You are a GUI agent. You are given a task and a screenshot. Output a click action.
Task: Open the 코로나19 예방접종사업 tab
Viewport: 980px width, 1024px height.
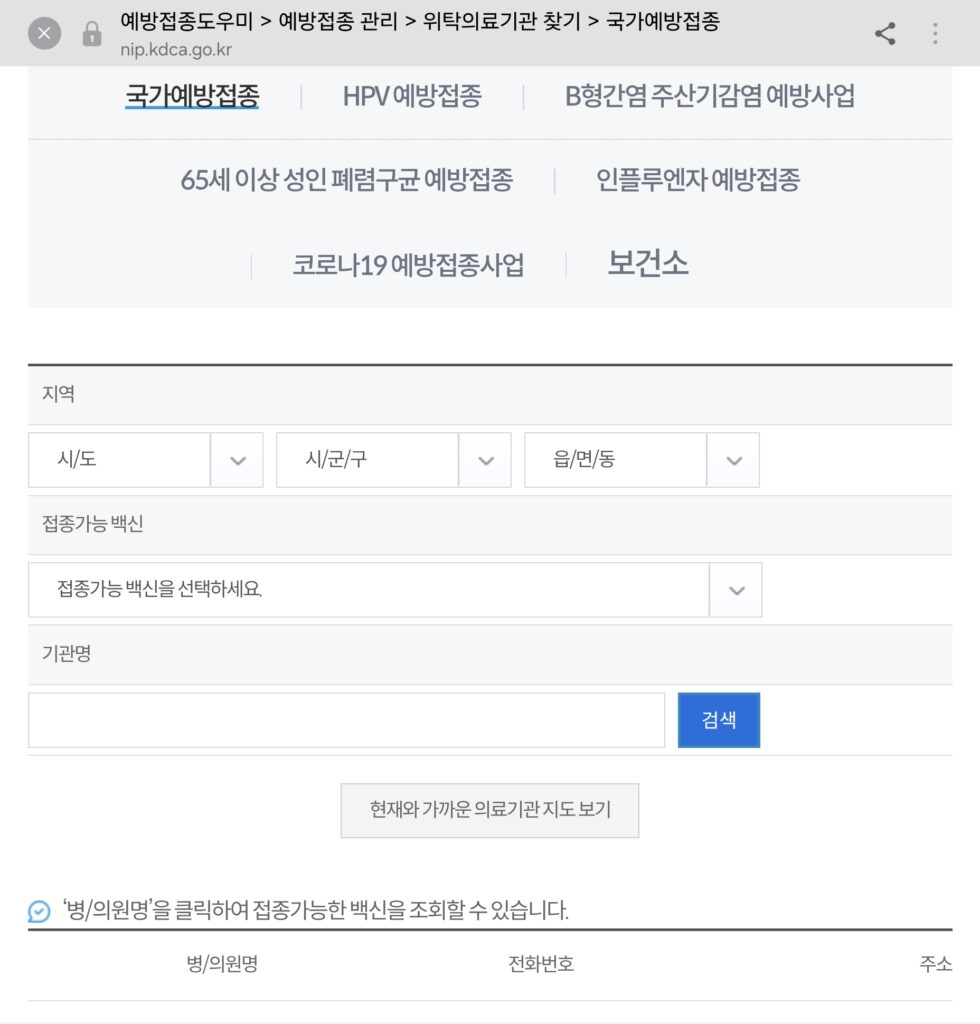(x=408, y=264)
